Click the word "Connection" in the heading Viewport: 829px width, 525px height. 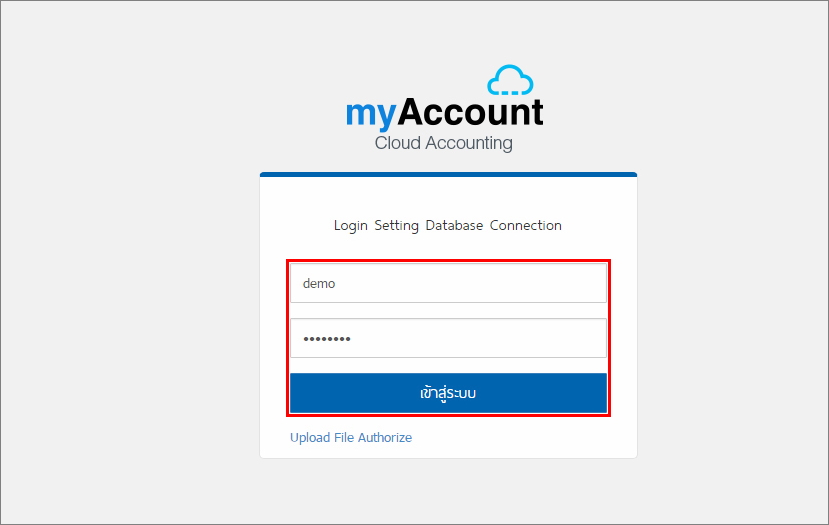click(x=526, y=225)
